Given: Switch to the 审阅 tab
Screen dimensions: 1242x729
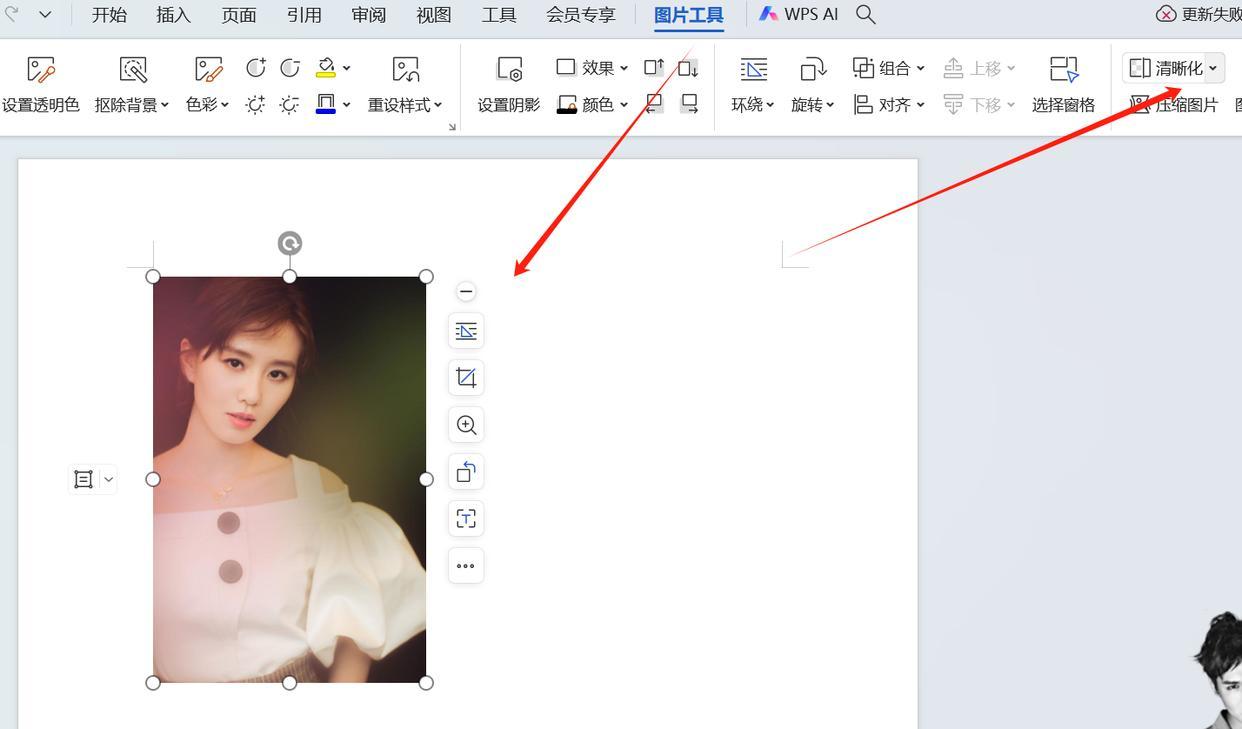Looking at the screenshot, I should (368, 15).
